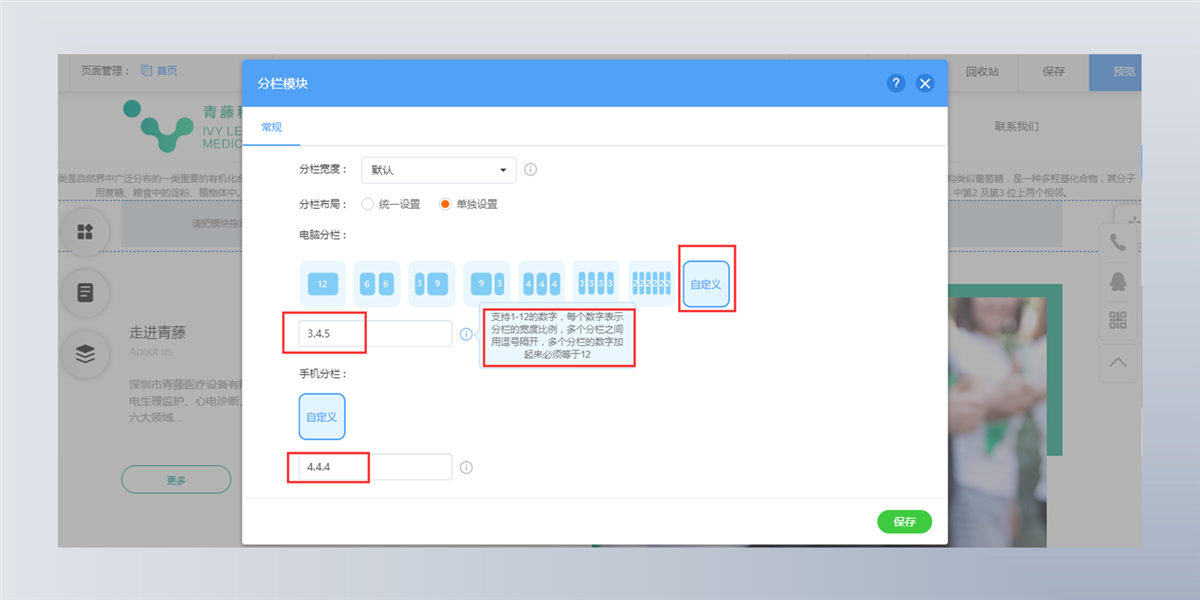Click the info icon beside 分栏宽度 dropdown
The height and width of the screenshot is (600, 1200).
(x=531, y=169)
